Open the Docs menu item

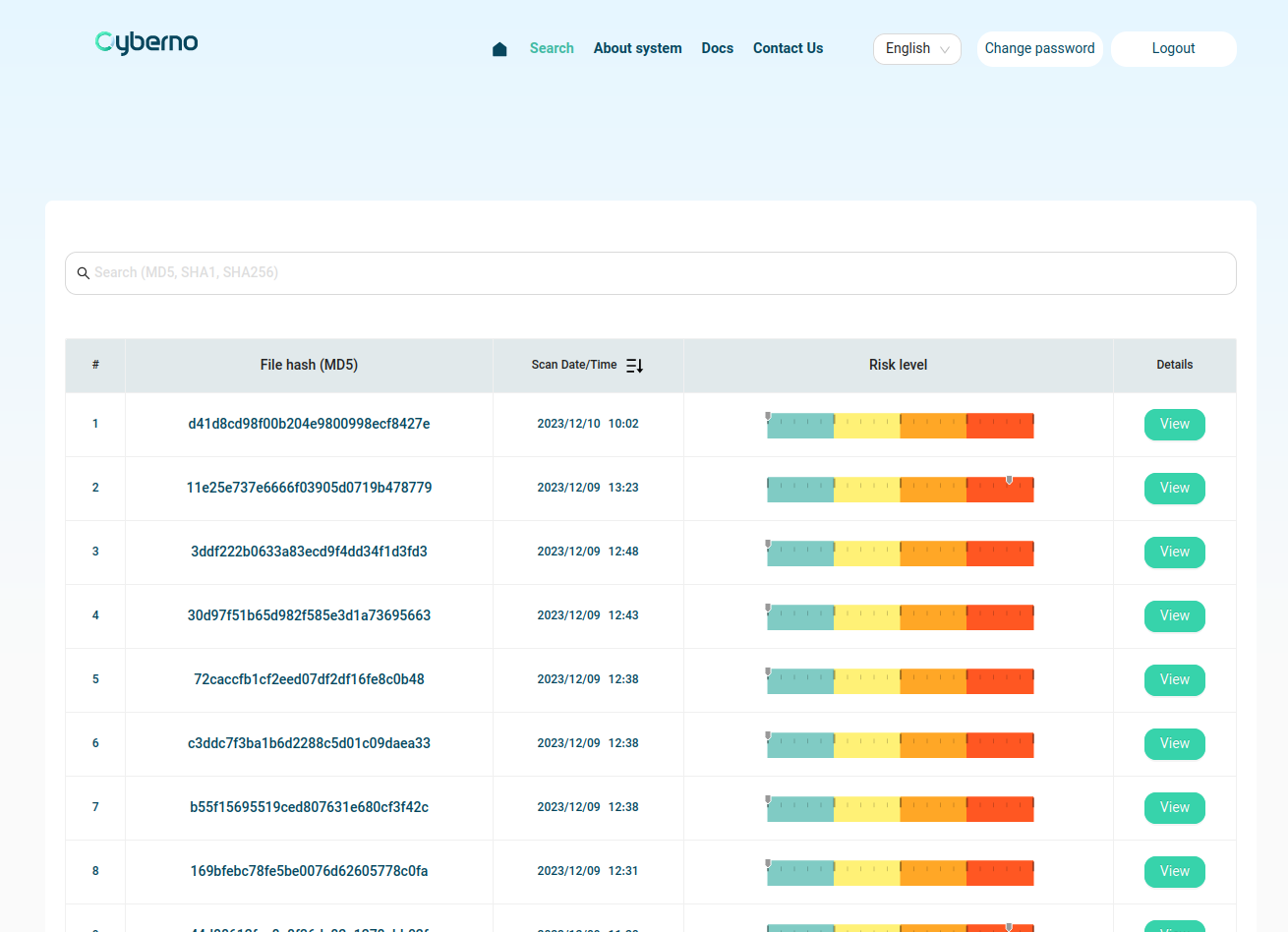click(x=717, y=48)
